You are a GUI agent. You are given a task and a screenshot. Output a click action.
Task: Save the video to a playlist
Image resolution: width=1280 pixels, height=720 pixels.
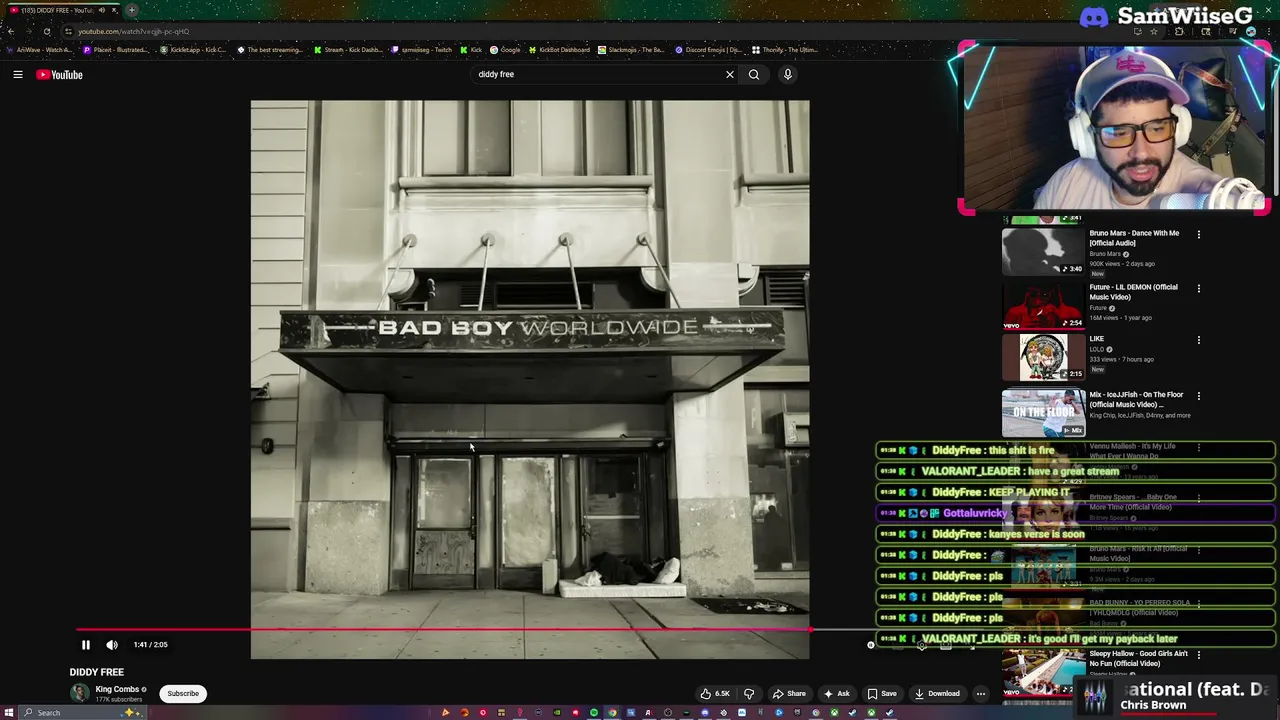[882, 693]
